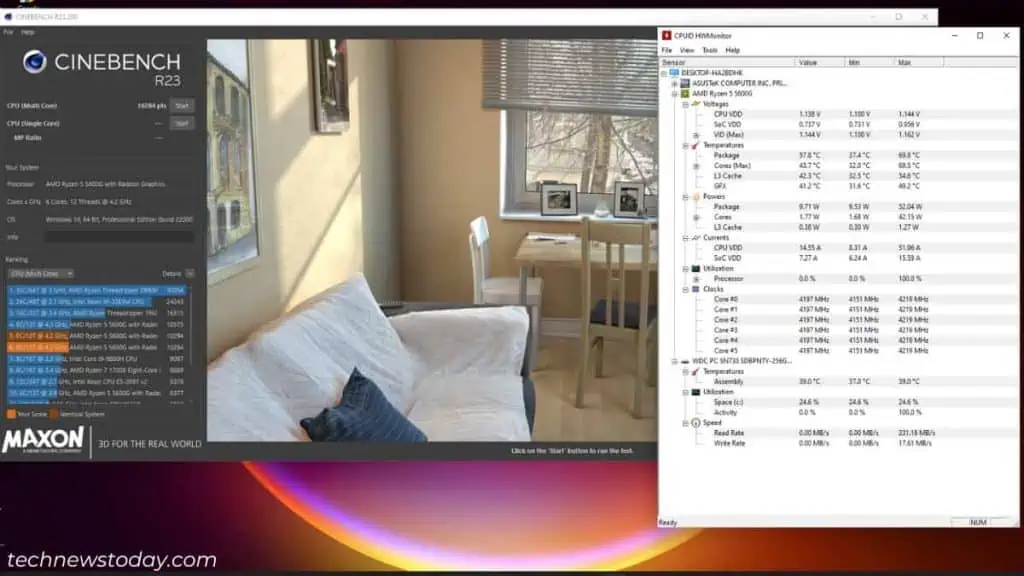Open Cinebench File menu
Viewport: 1024px width, 576px height.
tap(8, 32)
